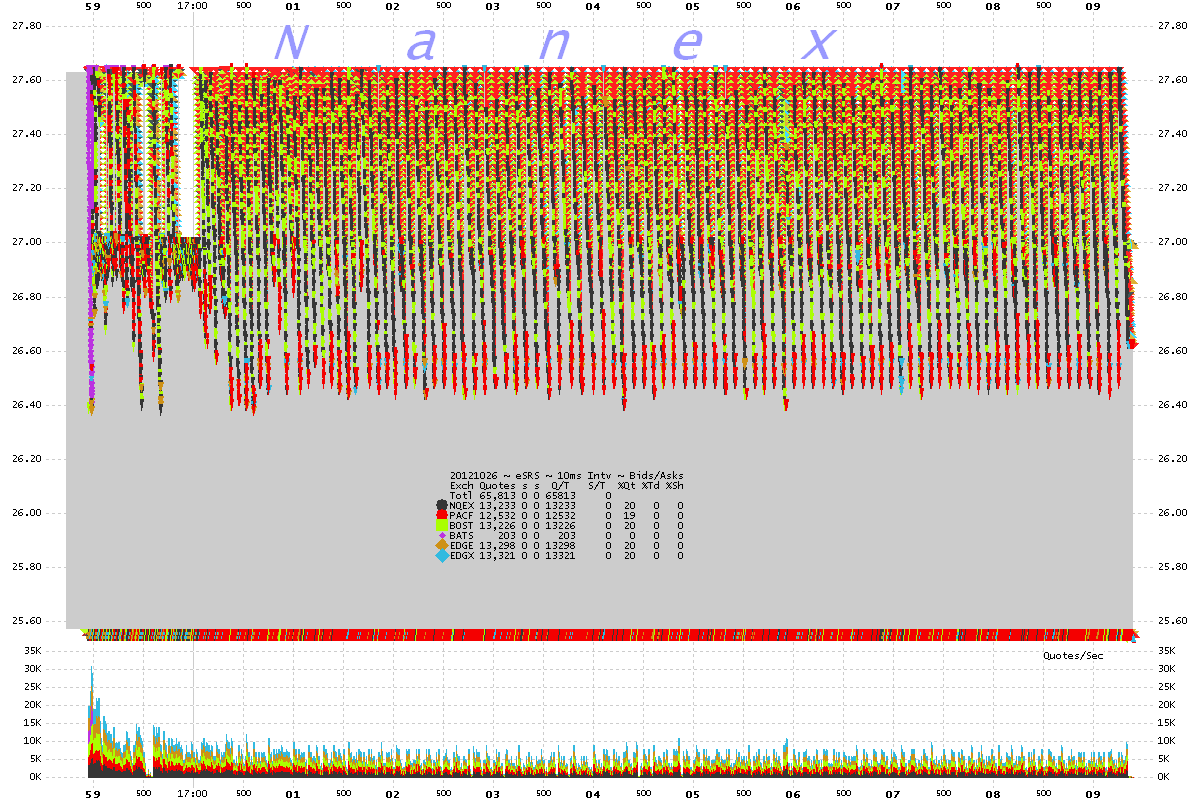Screen dimensions: 1200x800
Task: Click the BATS exchange name in legend
Action: (463, 536)
